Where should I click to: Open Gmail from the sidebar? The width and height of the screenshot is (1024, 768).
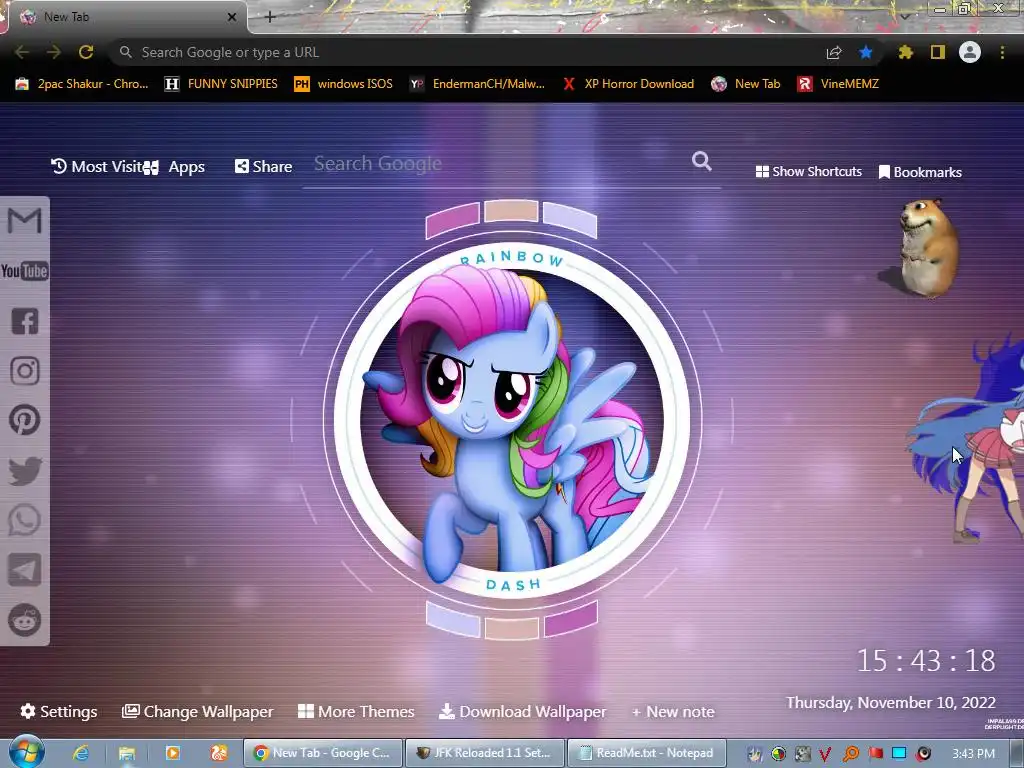25,221
